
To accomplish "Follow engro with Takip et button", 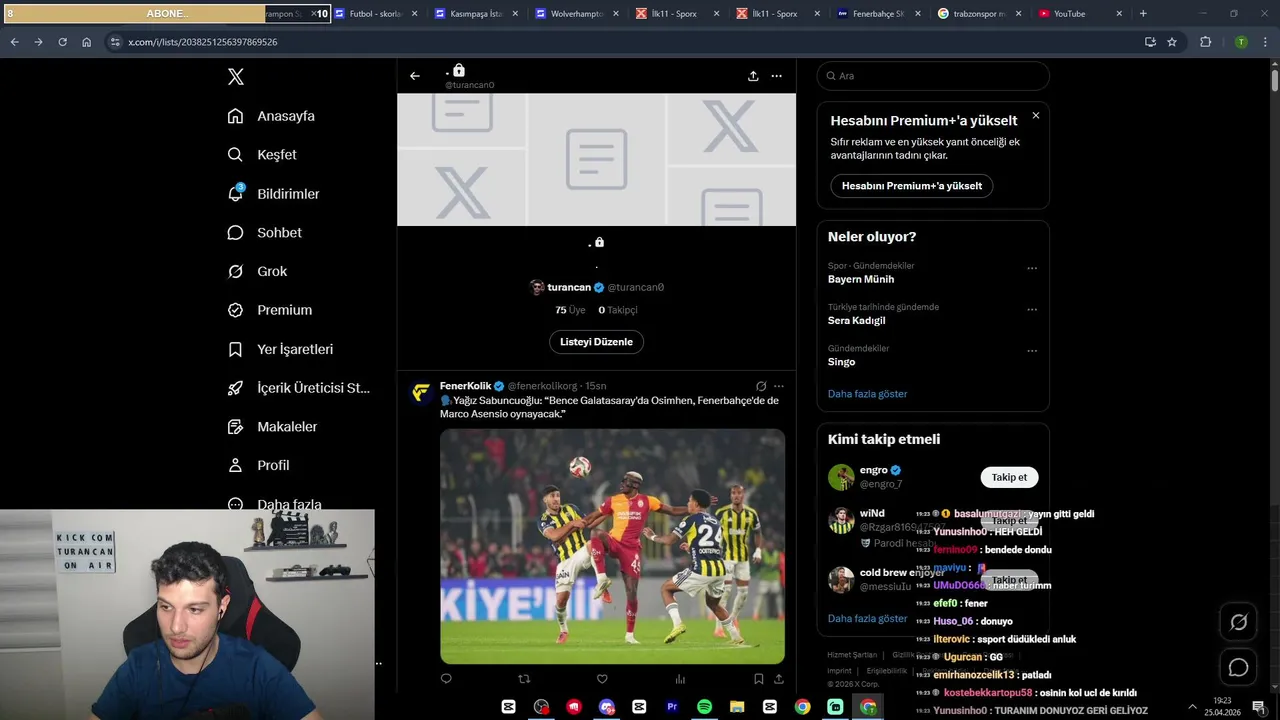I will click(1009, 478).
